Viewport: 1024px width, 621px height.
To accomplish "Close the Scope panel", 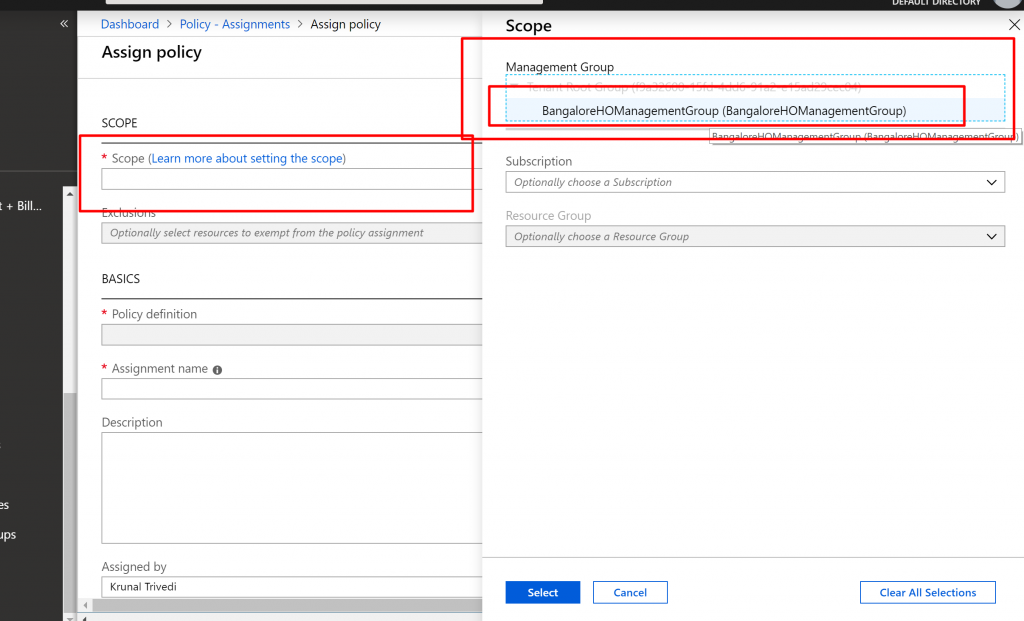I will click(x=1013, y=25).
